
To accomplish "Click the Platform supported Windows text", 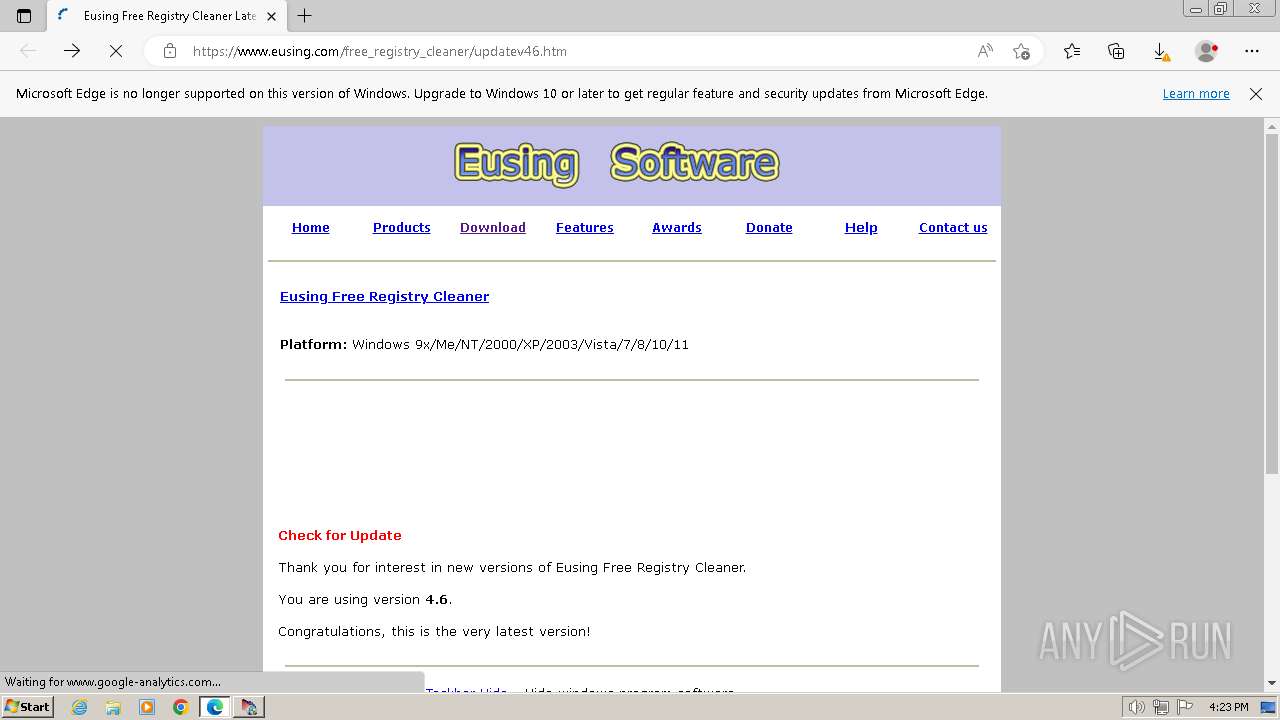I will click(484, 344).
